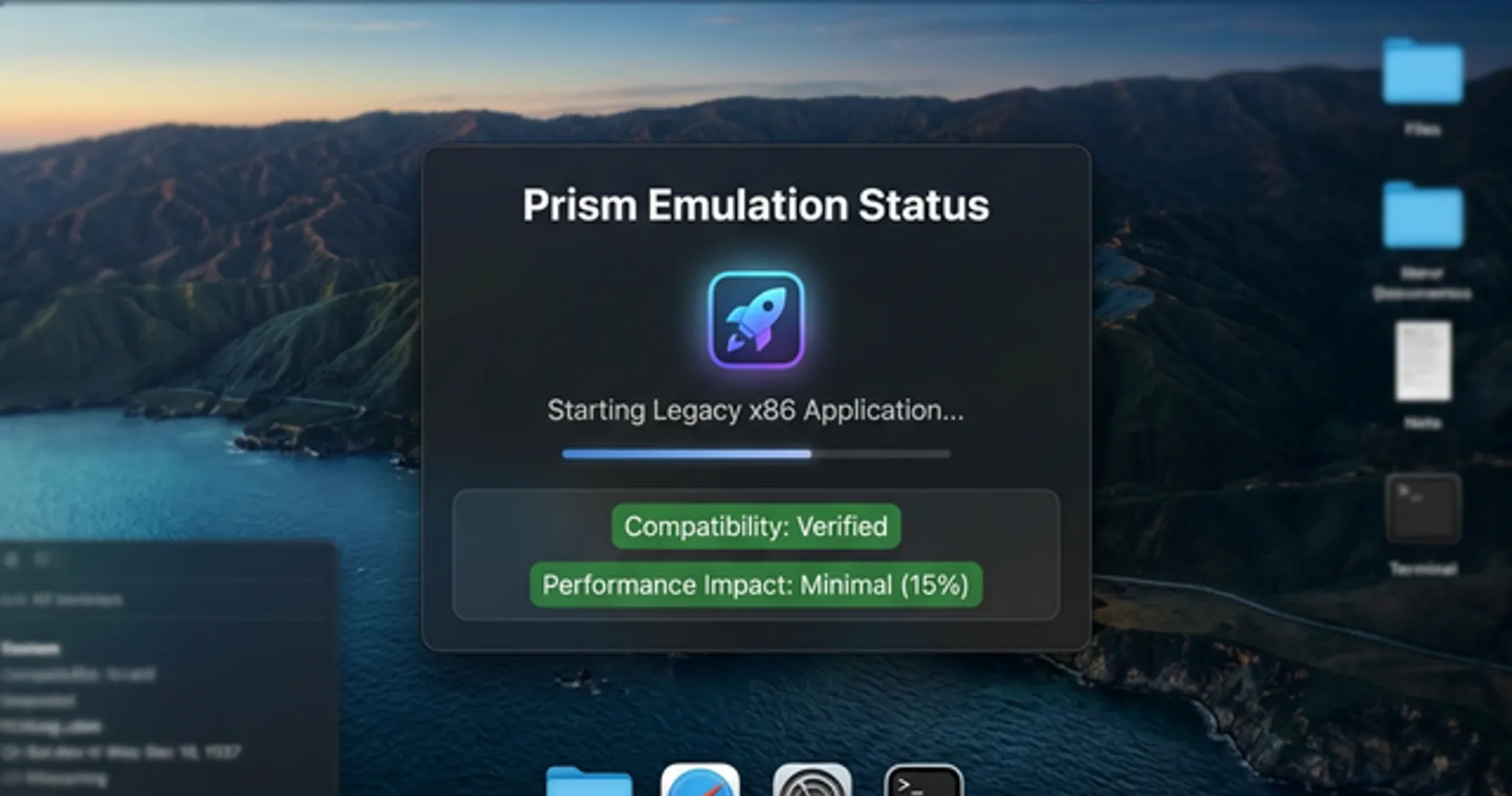This screenshot has height=796, width=1512.
Task: Click the blue filled portion of the progress bar
Action: click(687, 454)
